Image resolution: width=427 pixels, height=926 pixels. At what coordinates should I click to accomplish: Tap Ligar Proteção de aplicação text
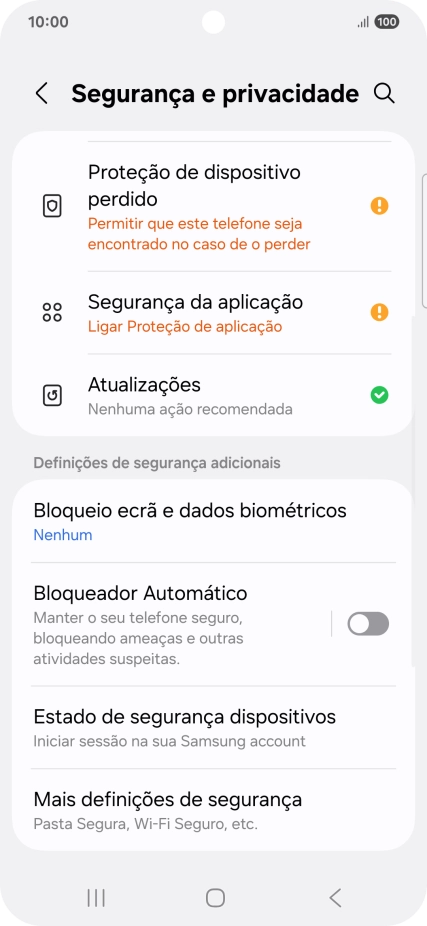click(x=185, y=327)
